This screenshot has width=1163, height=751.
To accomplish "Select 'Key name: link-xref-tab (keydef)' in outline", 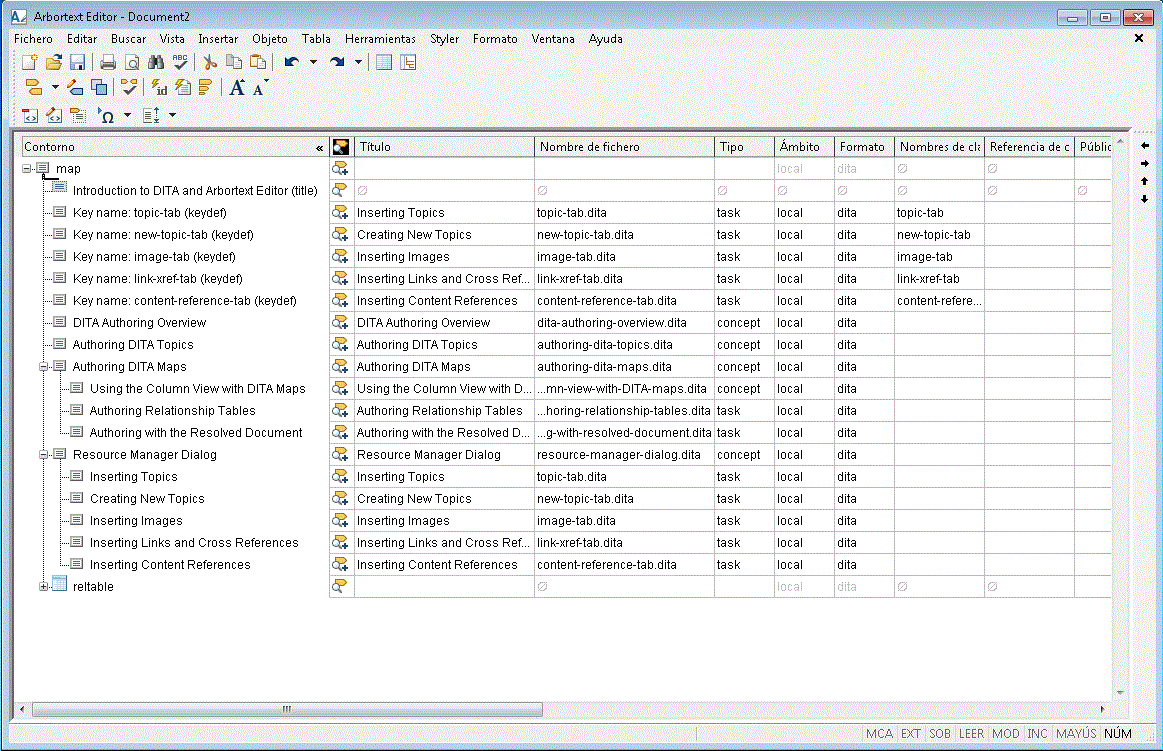I will pyautogui.click(x=157, y=279).
